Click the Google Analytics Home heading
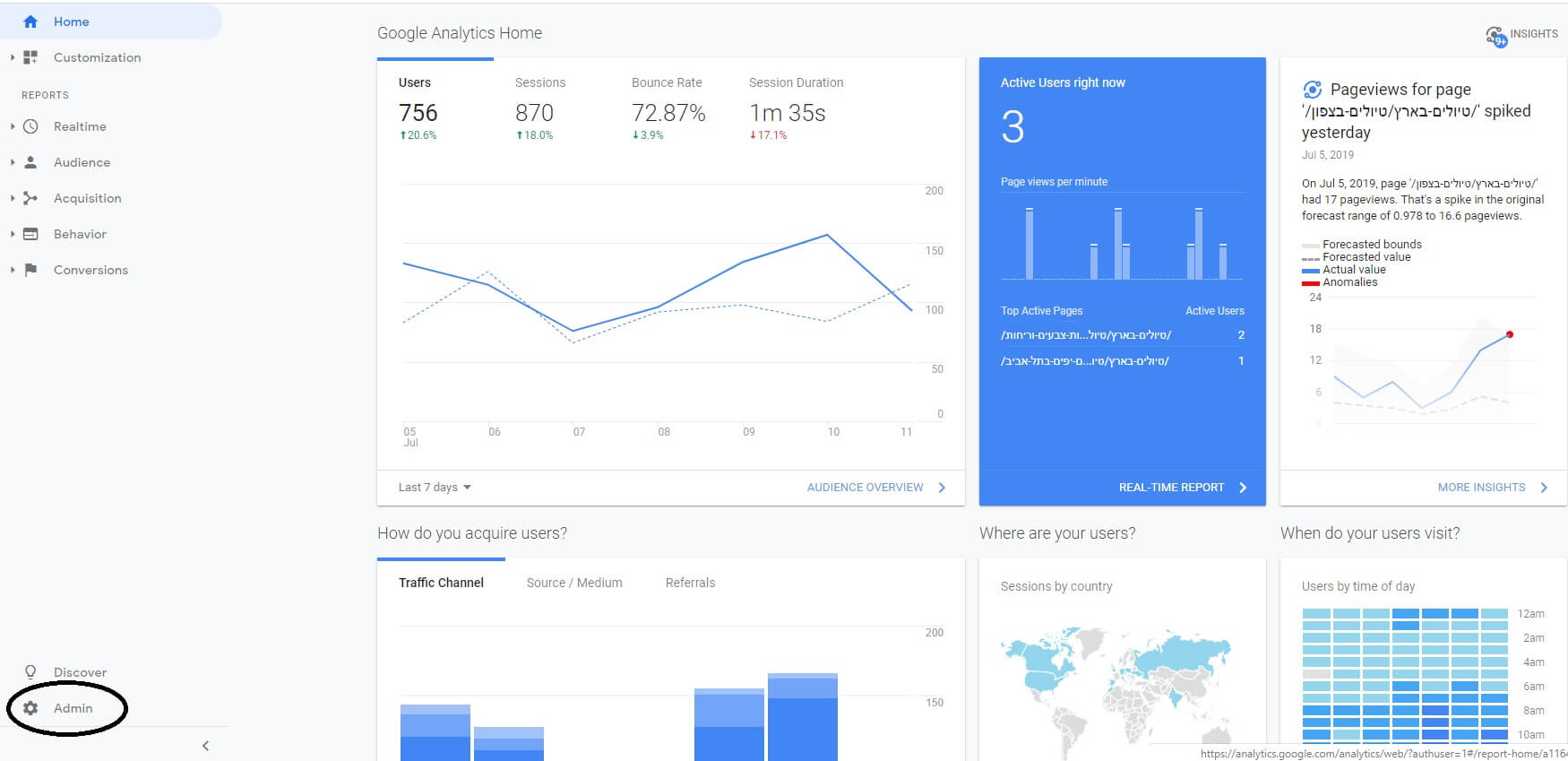 point(460,33)
